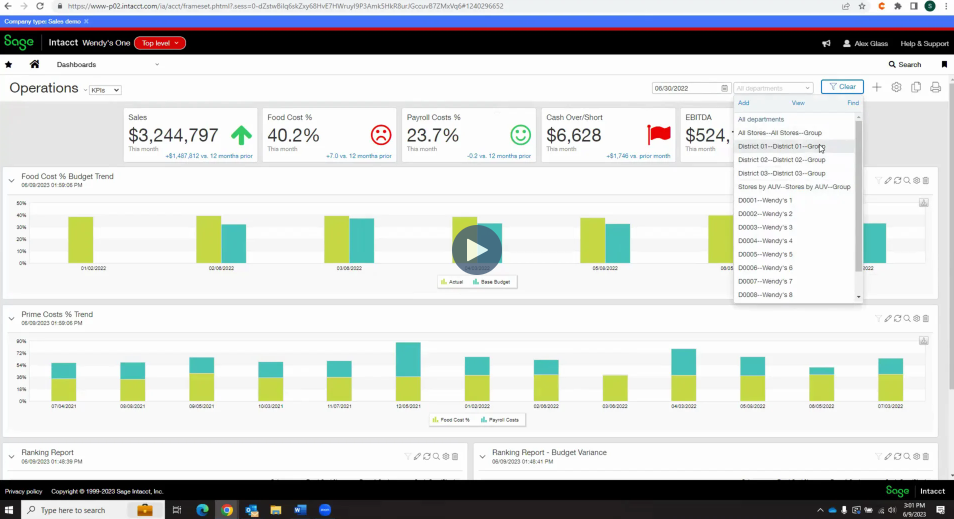This screenshot has height=519, width=954.
Task: Refresh the Prime Costs % Trend chart
Action: click(x=897, y=319)
